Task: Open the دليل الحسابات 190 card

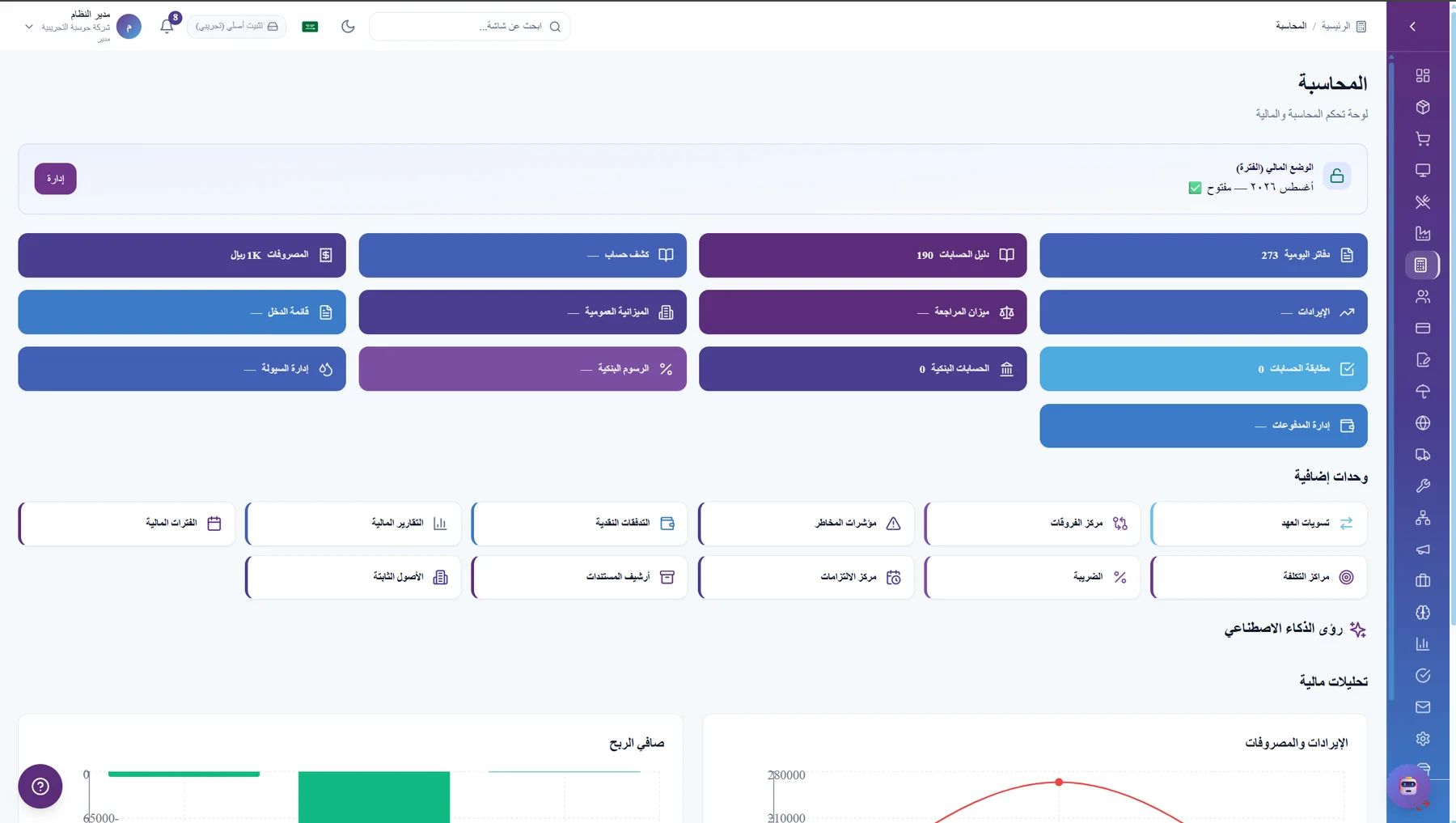Action: tap(863, 255)
